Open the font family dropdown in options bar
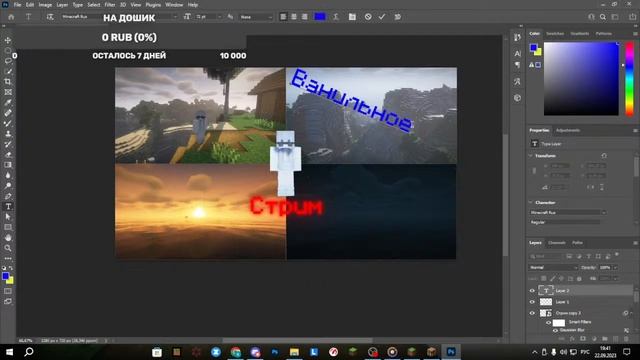 click(176, 17)
